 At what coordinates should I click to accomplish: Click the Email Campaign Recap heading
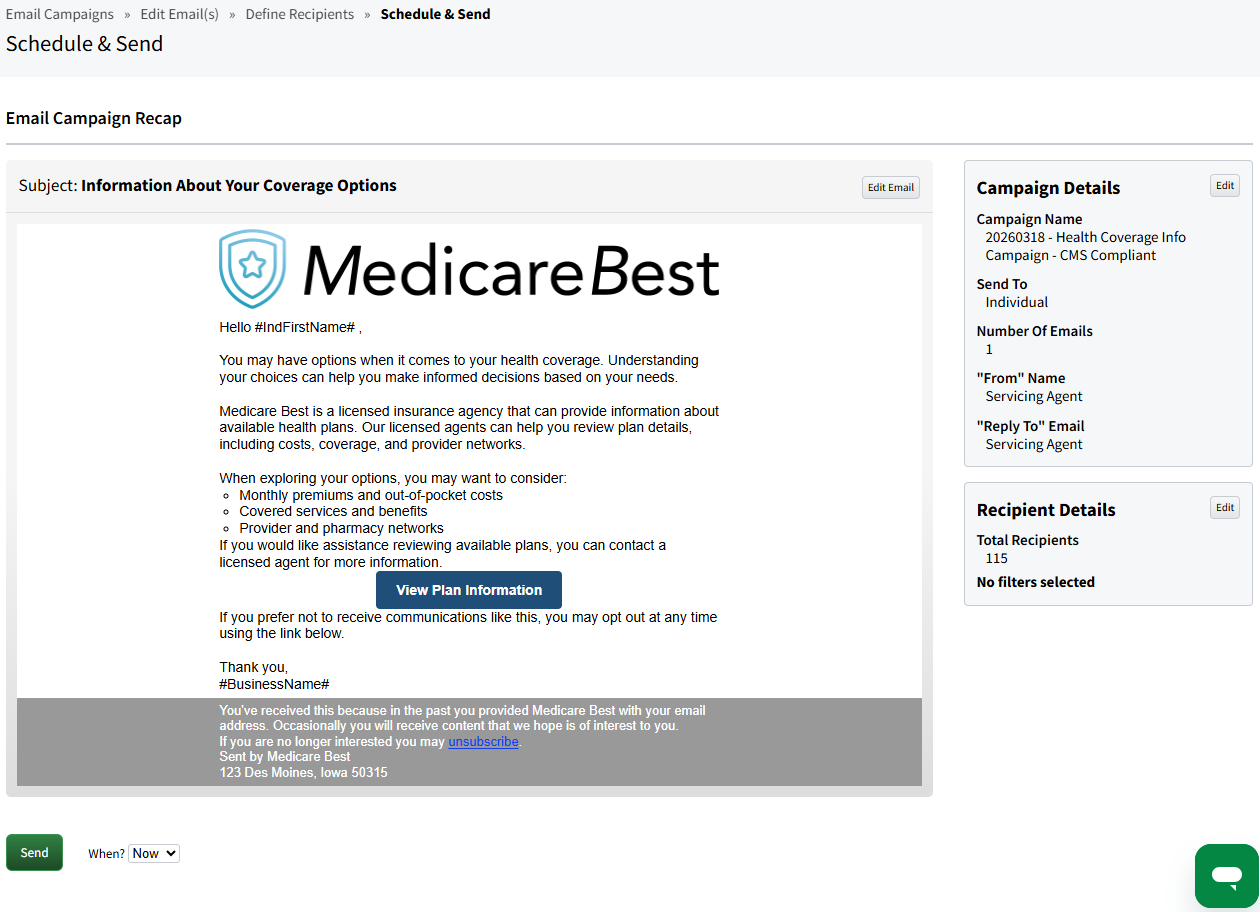[x=93, y=117]
